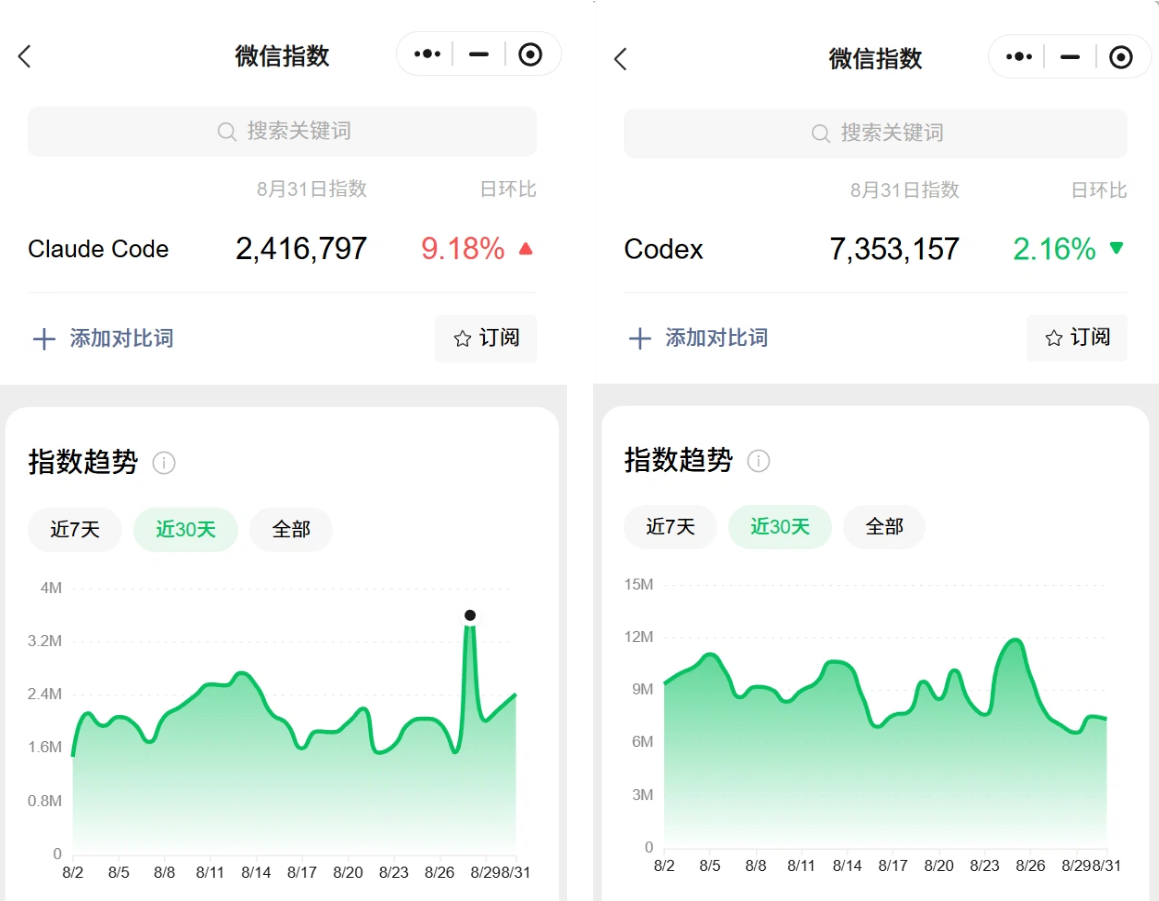
Task: Close mini program via circle icon, Claude Code panel
Action: point(530,54)
